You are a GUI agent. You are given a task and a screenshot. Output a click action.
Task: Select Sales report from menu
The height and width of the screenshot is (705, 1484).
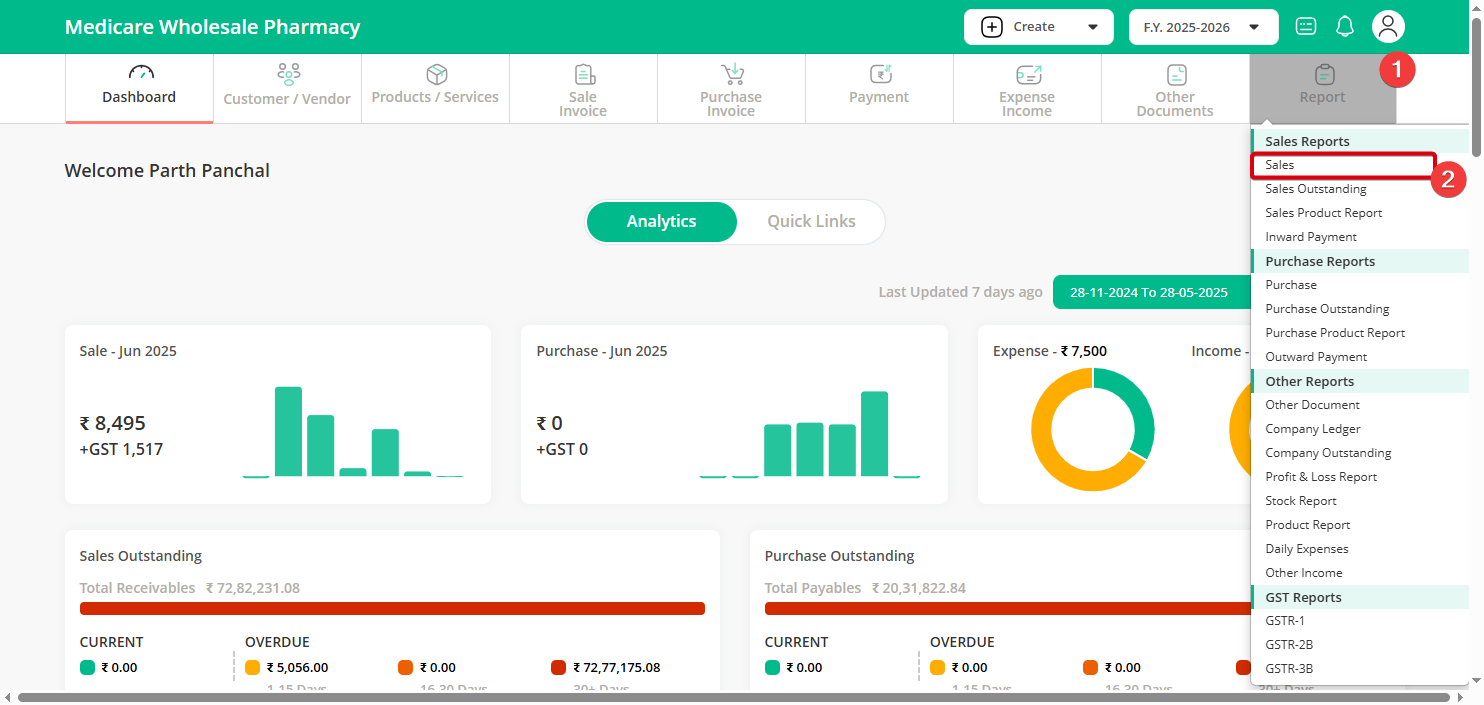click(x=1343, y=165)
